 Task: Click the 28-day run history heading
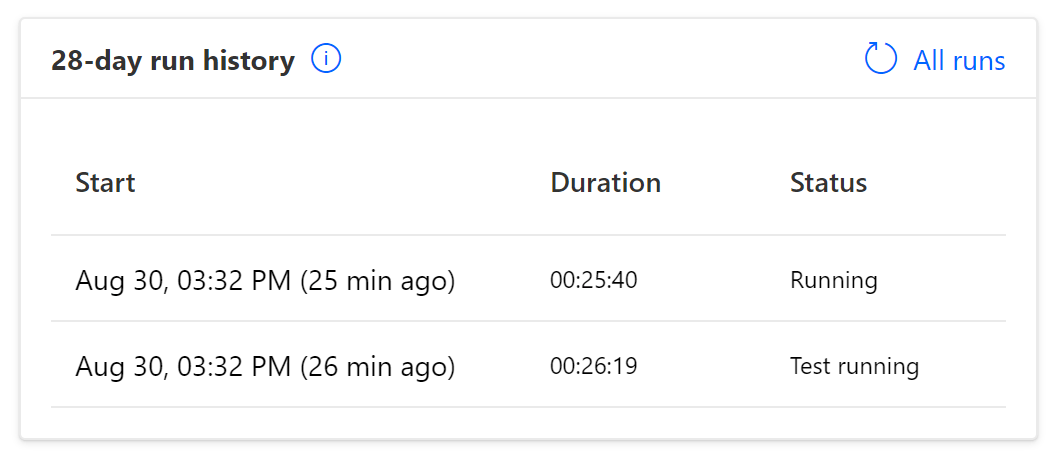(x=173, y=61)
